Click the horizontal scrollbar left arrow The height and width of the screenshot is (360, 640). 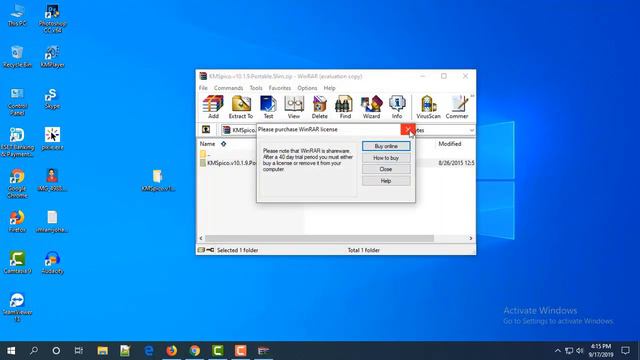click(201, 238)
